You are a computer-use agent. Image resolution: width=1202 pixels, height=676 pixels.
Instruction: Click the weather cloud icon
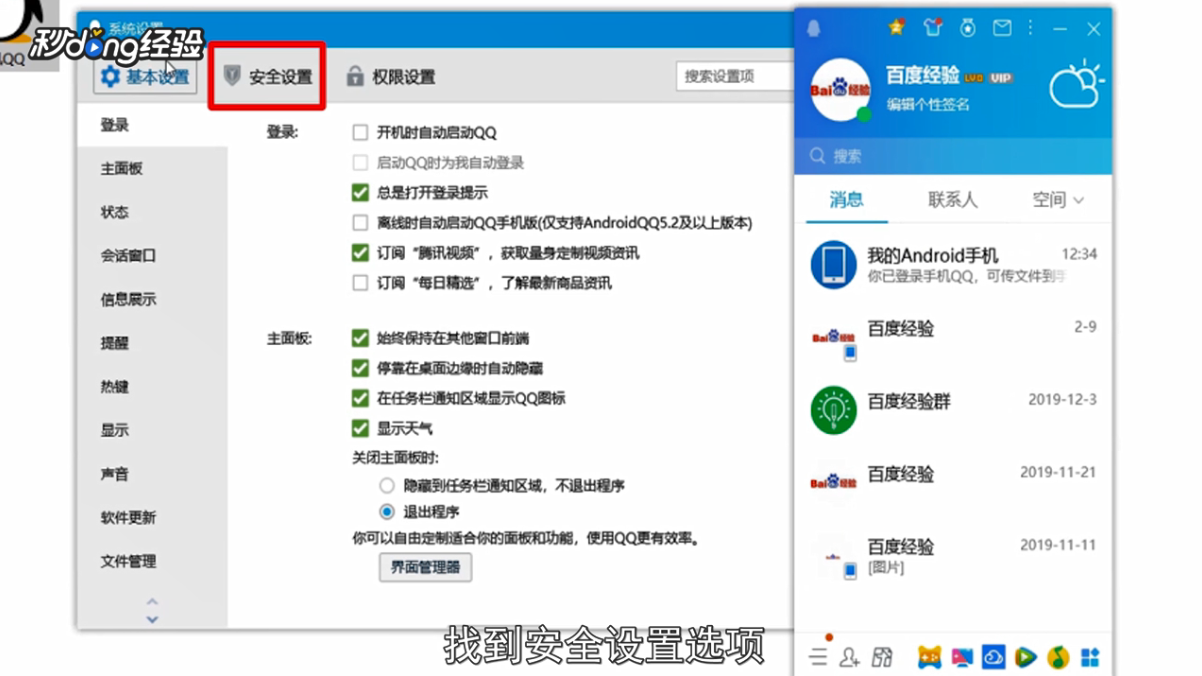(x=1075, y=86)
